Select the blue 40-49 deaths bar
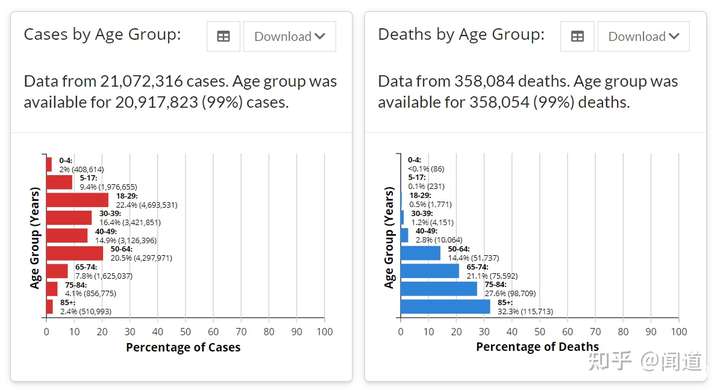The width and height of the screenshot is (720, 390). 405,235
